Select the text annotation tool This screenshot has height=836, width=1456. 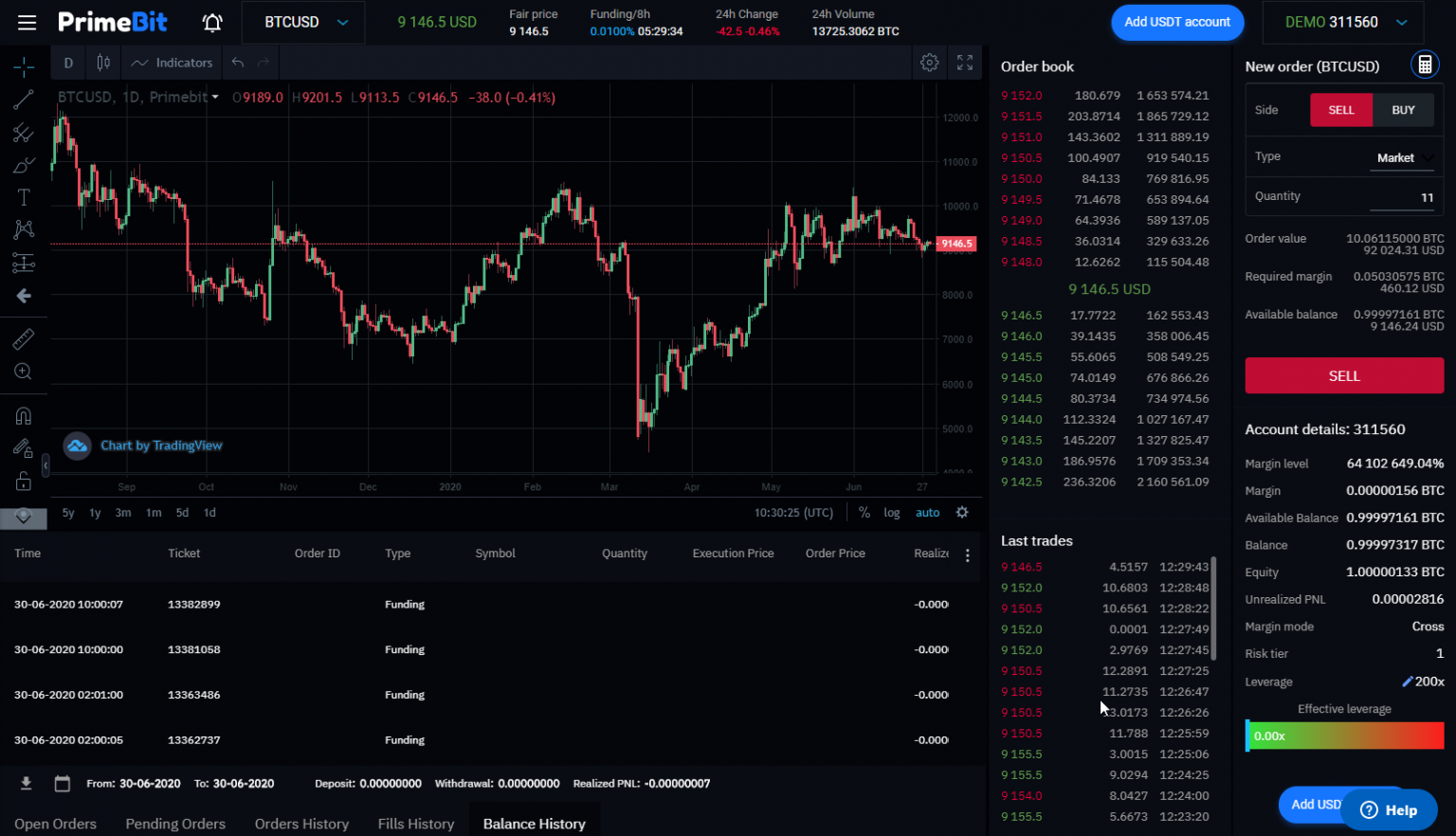[x=24, y=197]
